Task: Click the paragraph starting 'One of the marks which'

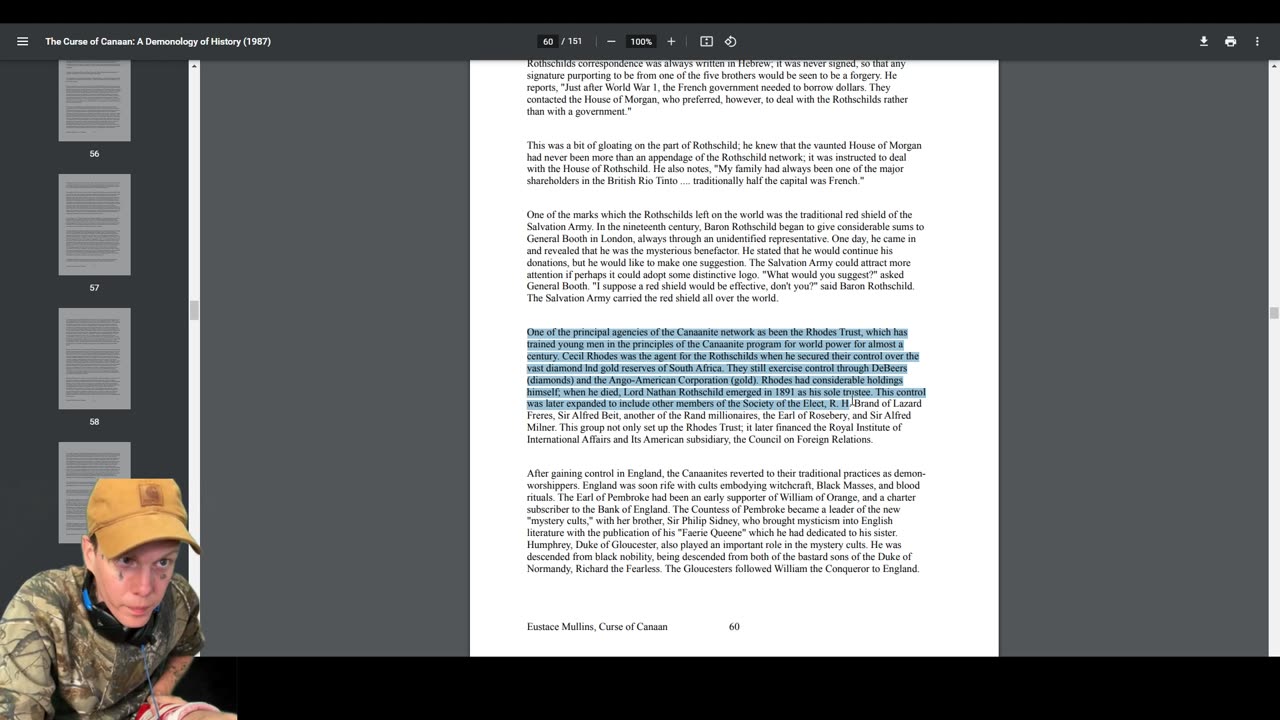Action: 725,256
